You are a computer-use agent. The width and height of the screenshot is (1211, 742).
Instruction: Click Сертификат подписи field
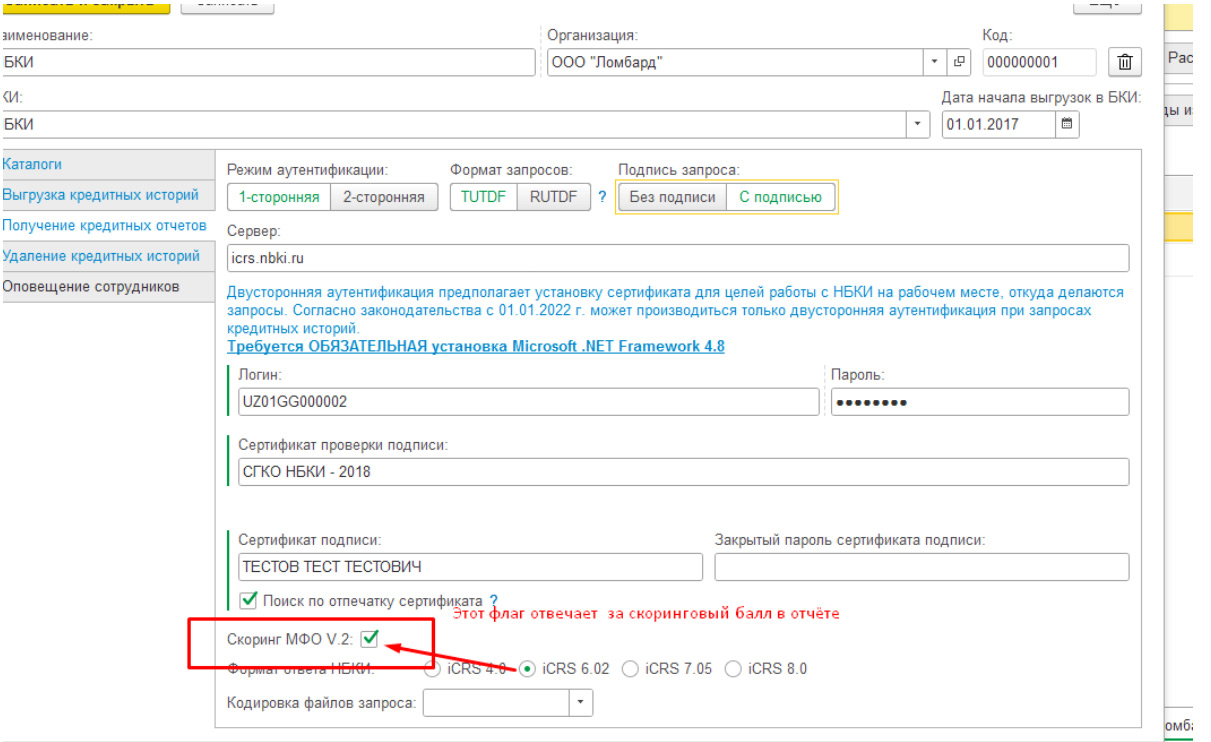click(470, 567)
